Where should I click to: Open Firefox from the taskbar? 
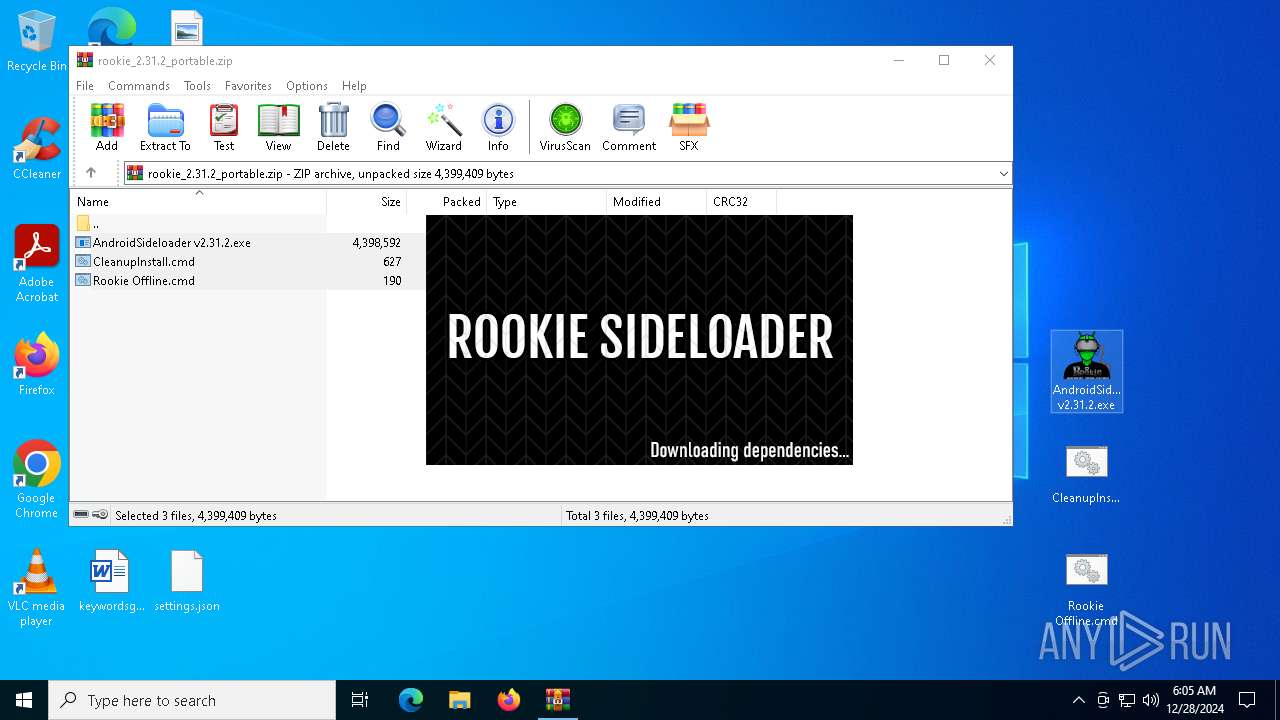coord(509,700)
